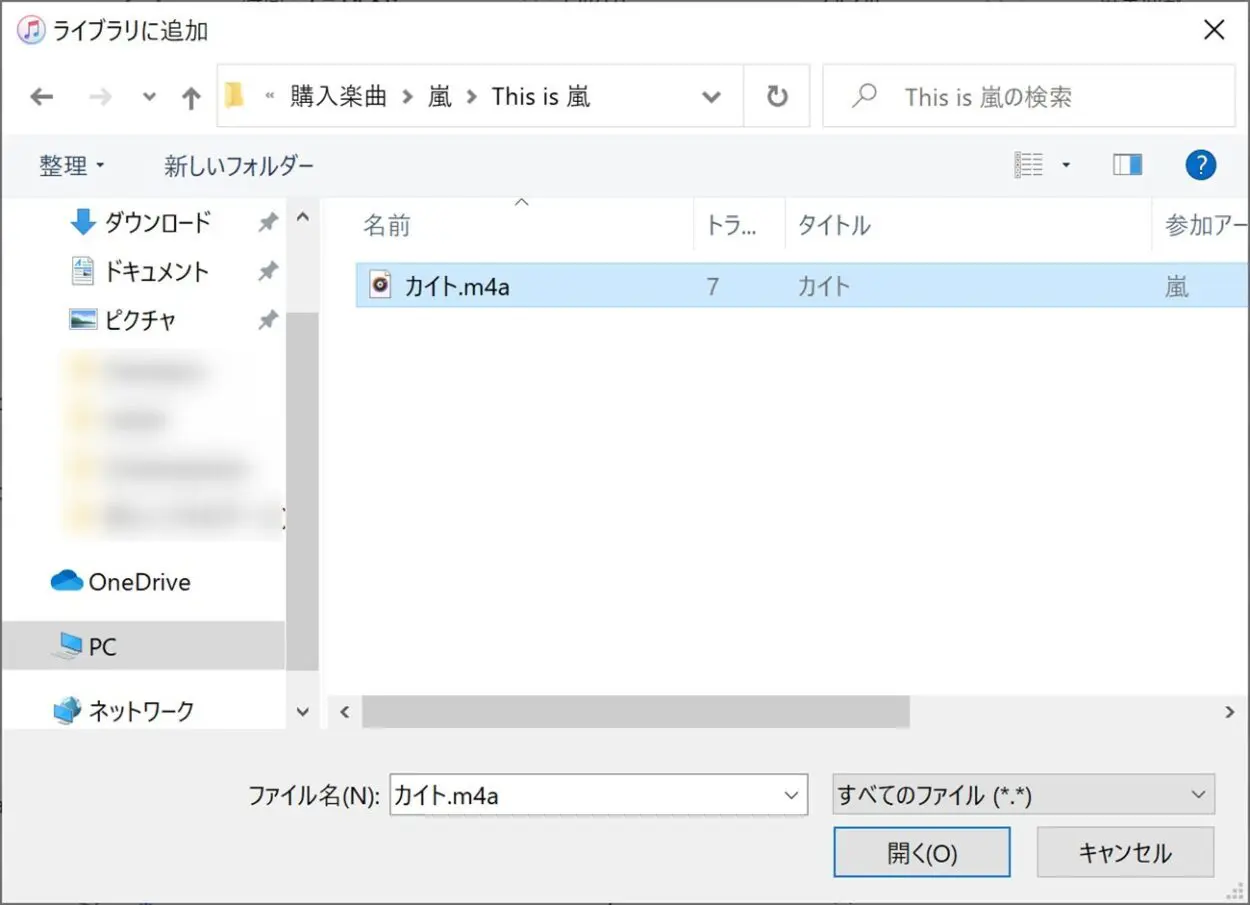Click the pin icon beside ドキュメント

point(268,272)
